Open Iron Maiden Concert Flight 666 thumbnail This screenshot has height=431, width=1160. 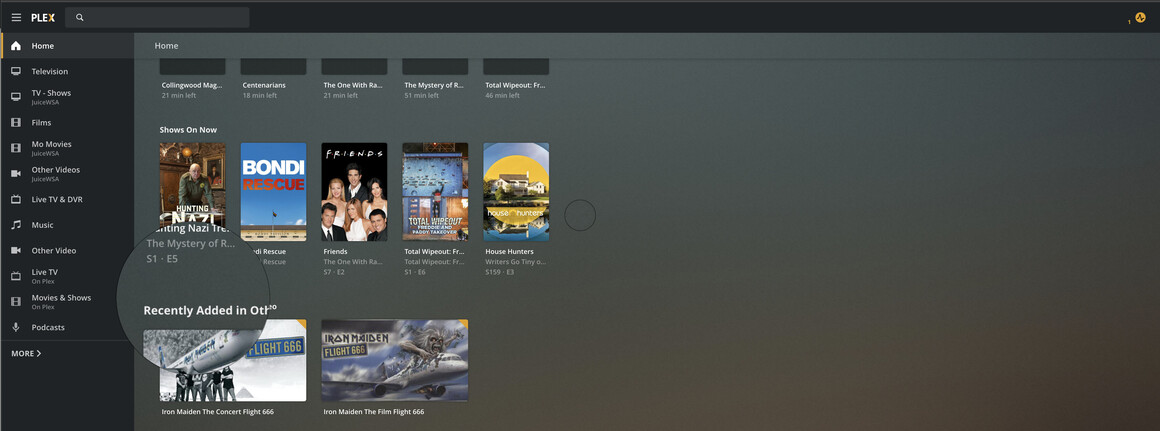tap(233, 360)
